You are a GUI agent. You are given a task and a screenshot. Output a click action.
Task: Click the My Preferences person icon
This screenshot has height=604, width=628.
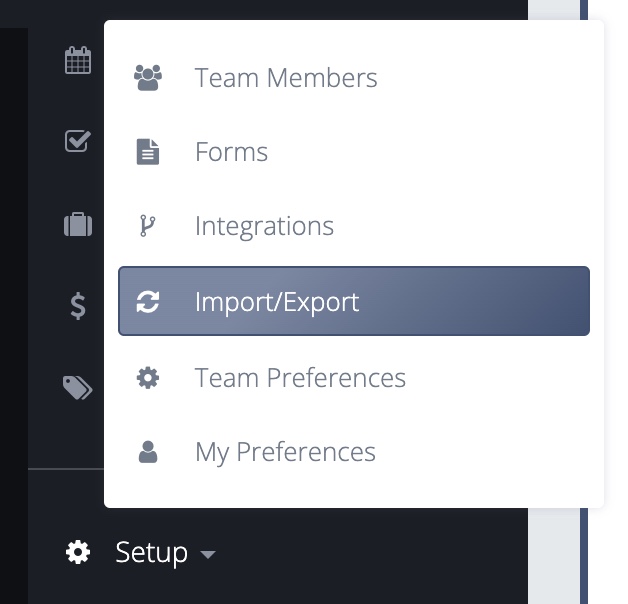pyautogui.click(x=148, y=452)
